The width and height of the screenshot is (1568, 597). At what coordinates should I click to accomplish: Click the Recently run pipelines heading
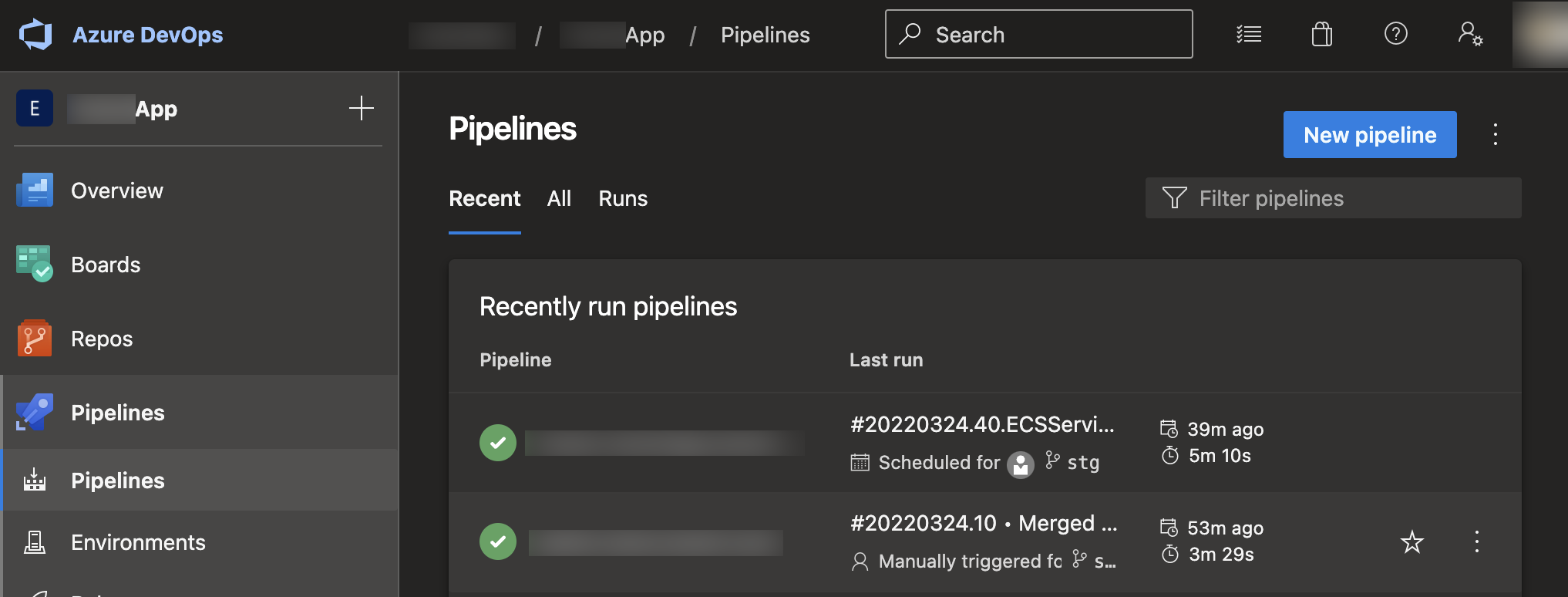tap(608, 307)
